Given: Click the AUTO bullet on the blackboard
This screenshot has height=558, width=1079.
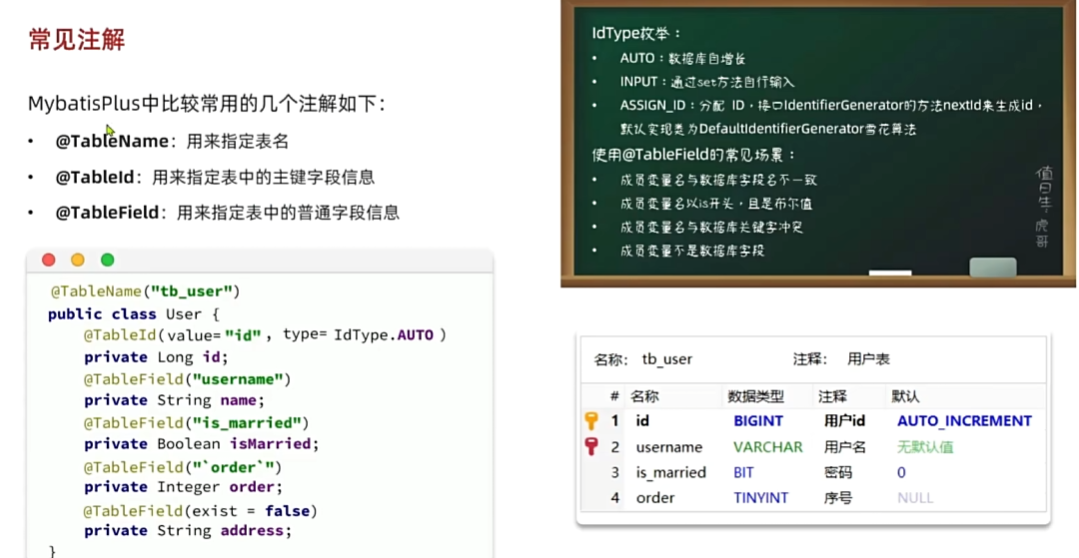Looking at the screenshot, I should coord(683,58).
